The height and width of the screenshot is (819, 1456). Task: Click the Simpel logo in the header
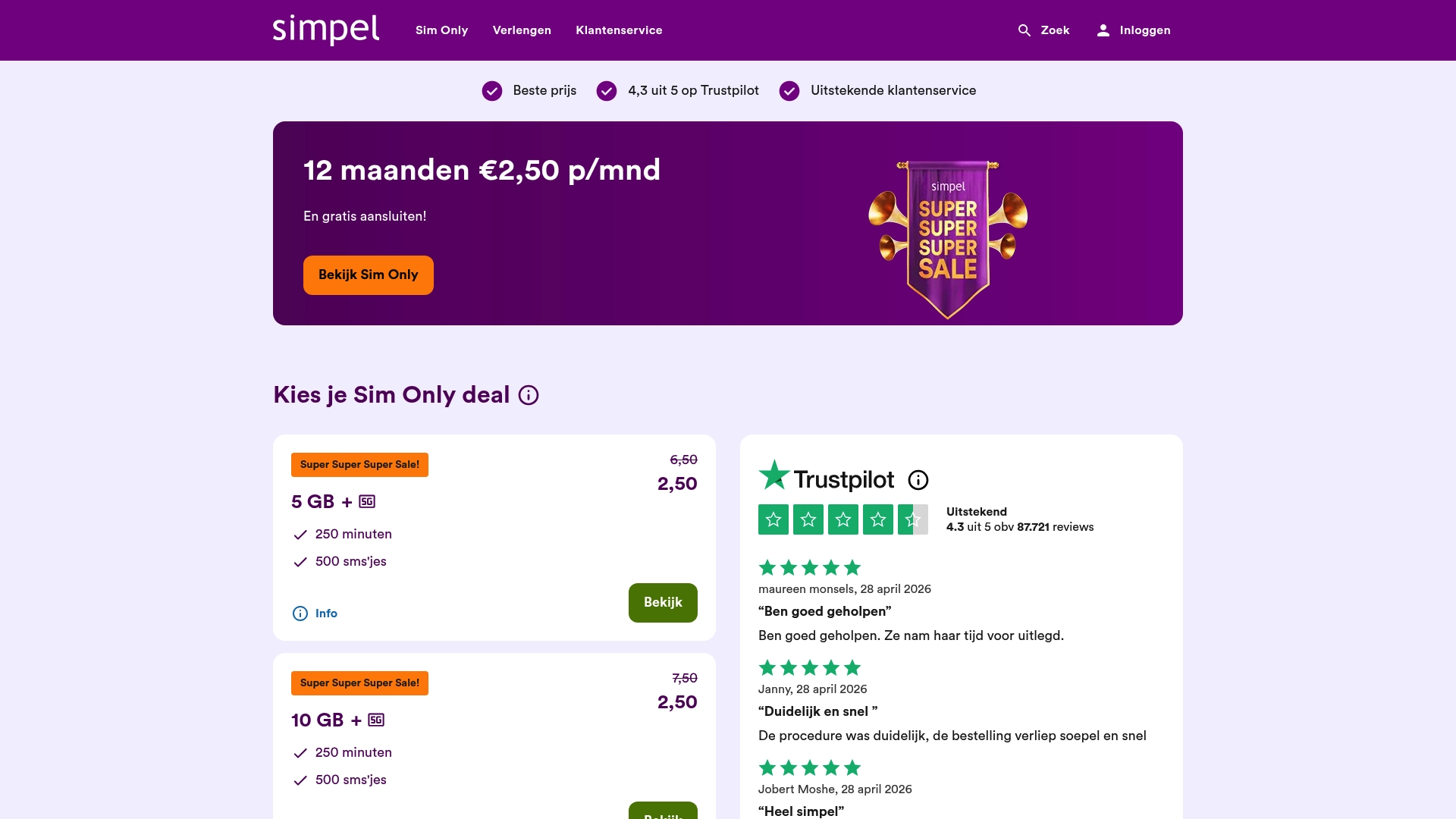pos(326,30)
